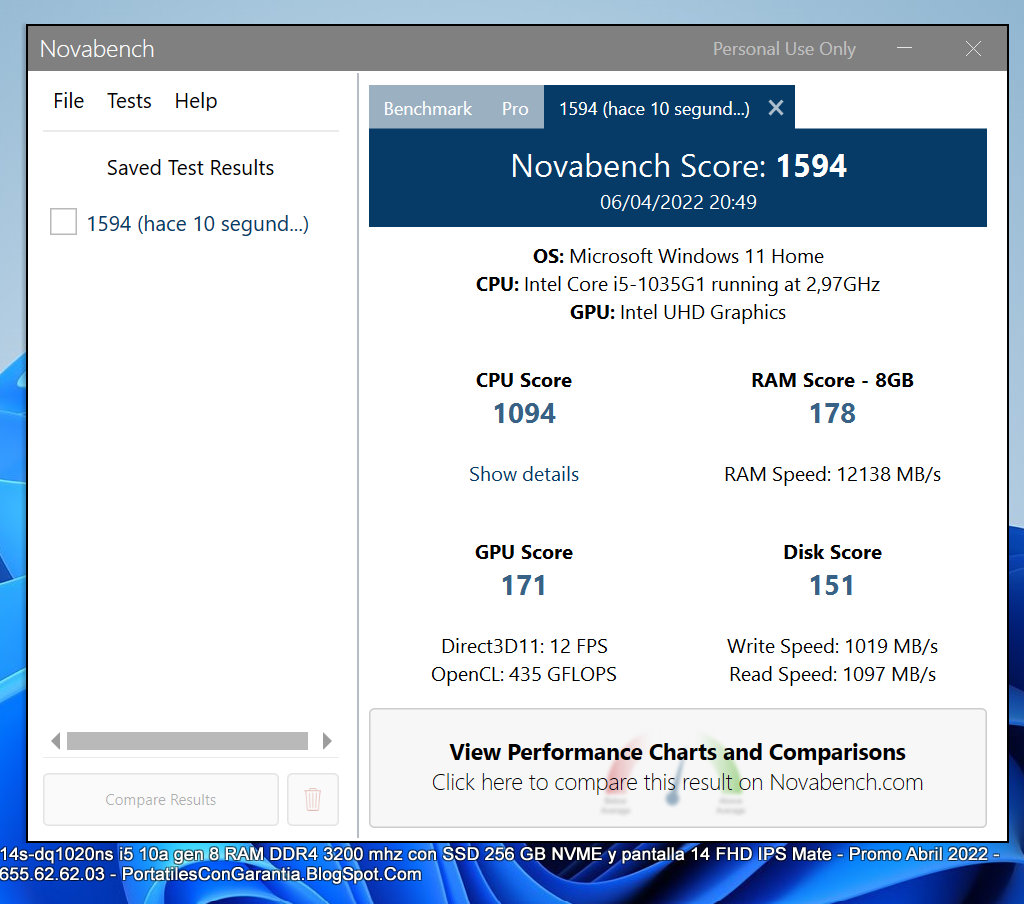This screenshot has width=1024, height=904.
Task: Switch to the Pro tab
Action: pyautogui.click(x=515, y=108)
